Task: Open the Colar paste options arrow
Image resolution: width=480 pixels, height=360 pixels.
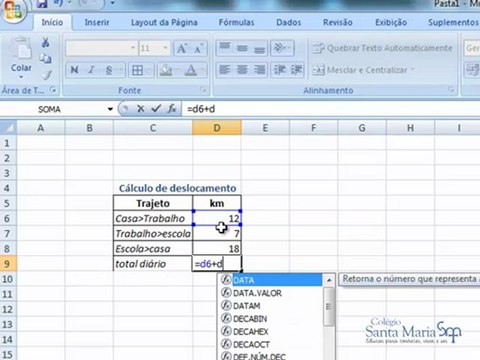Action: (21, 77)
